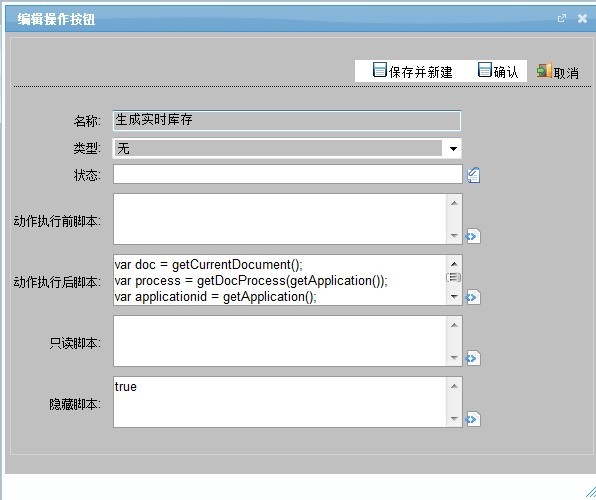Close the 编辑操作按钮 dialog

(x=582, y=18)
